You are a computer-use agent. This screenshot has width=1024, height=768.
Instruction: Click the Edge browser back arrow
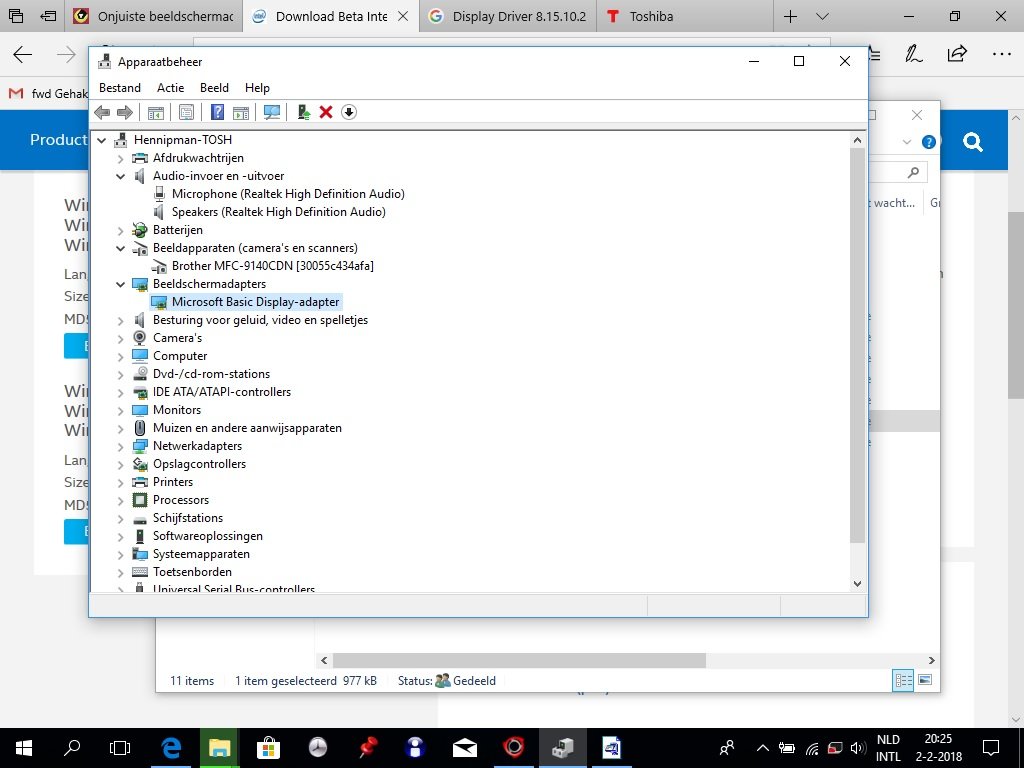click(23, 55)
